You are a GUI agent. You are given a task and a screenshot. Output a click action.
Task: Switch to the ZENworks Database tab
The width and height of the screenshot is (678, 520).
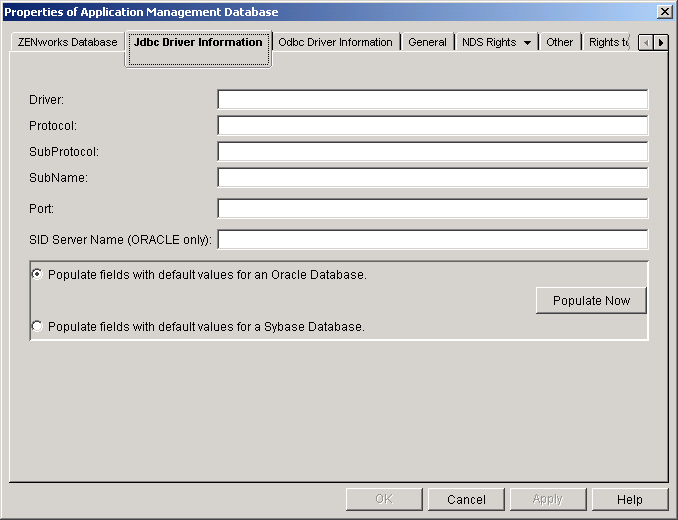67,42
